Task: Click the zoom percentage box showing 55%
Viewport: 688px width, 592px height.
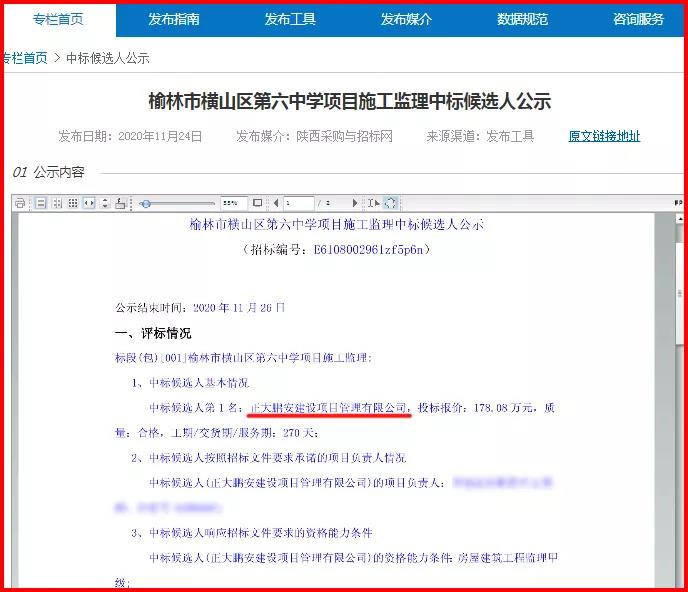Action: point(233,203)
